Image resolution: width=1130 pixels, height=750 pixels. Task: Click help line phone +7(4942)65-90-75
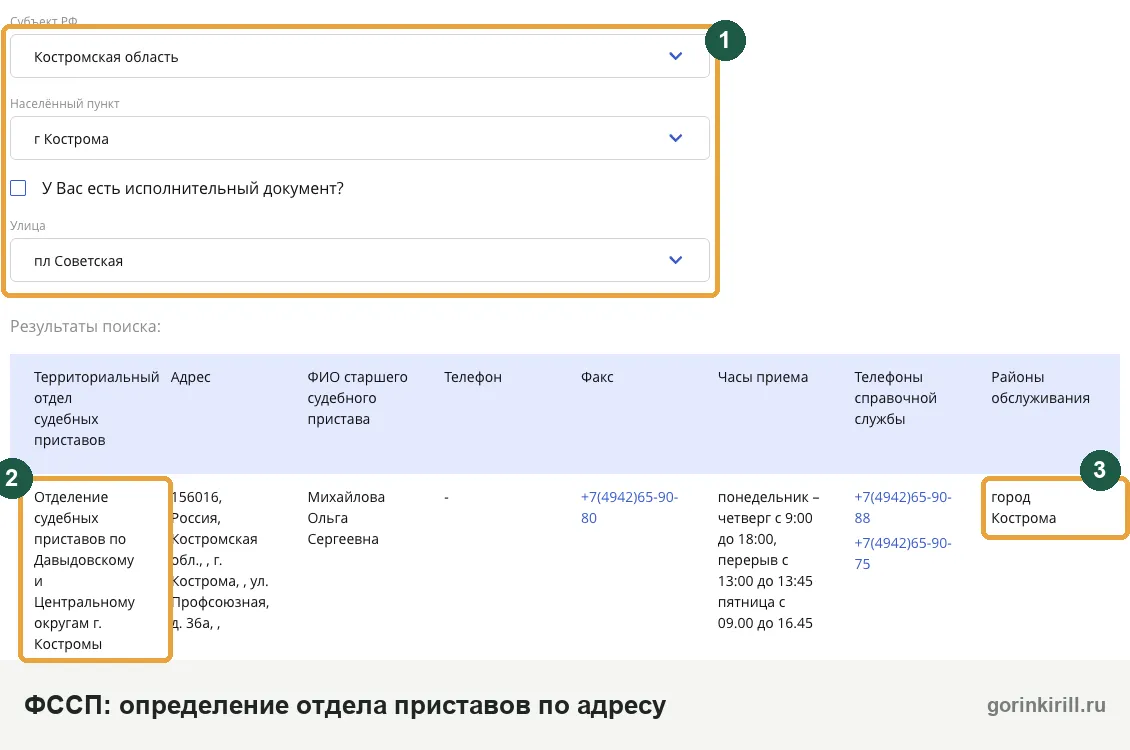click(x=902, y=553)
